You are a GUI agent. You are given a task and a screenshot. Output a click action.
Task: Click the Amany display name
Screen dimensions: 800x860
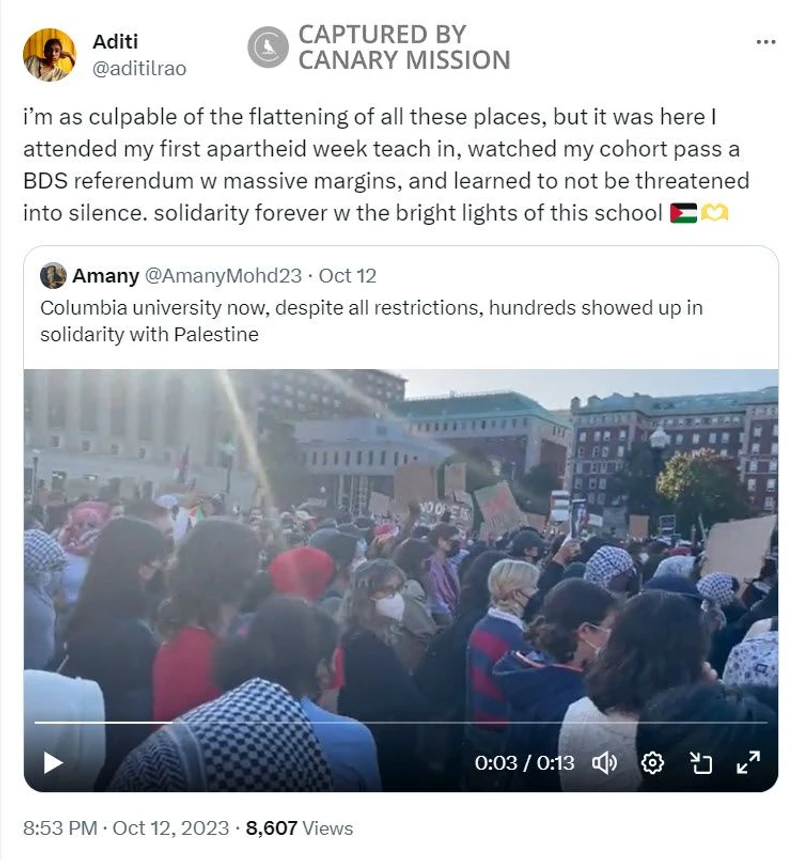tap(105, 276)
